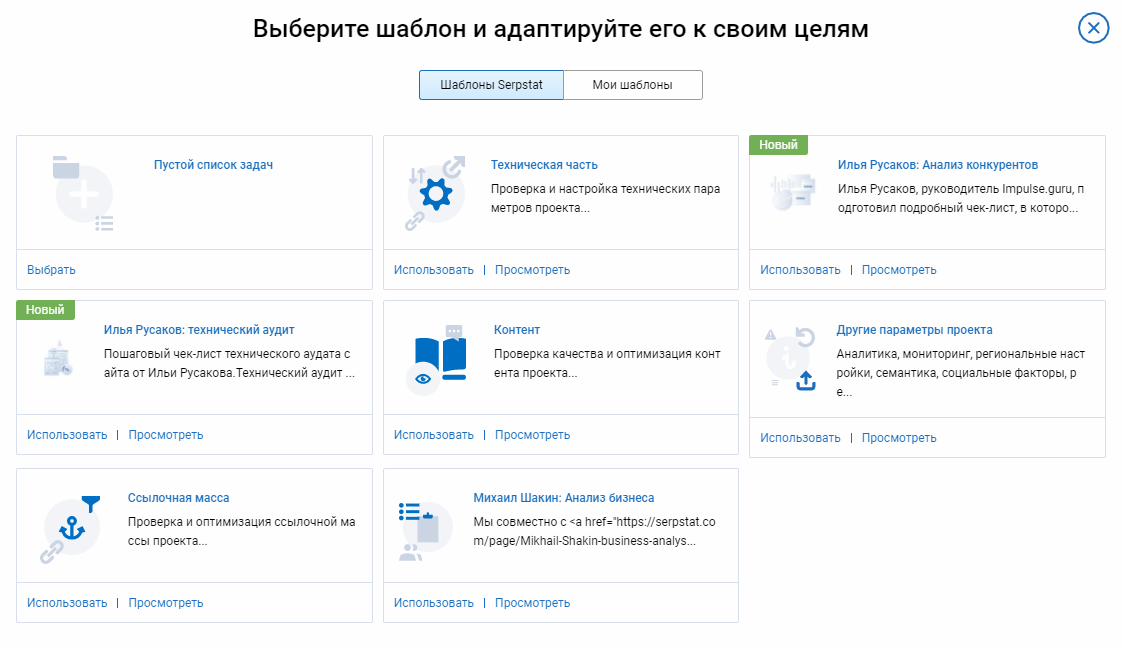Switch to Шаблоны Serpstat tab
Image resolution: width=1122 pixels, height=648 pixels.
[491, 84]
